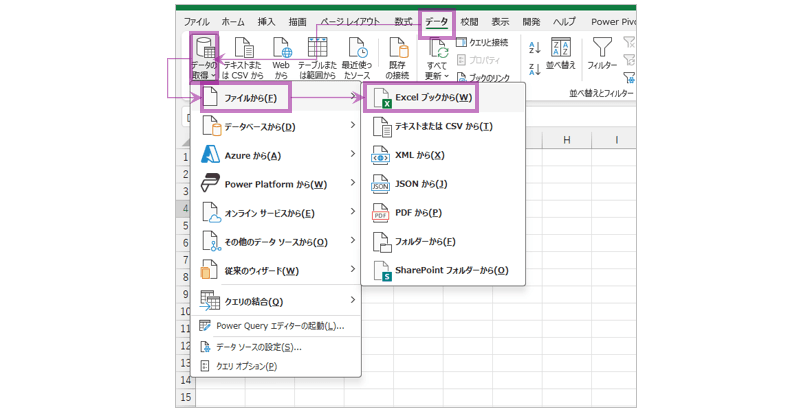Choose Excel ブックから(W) submenu item

(443, 97)
